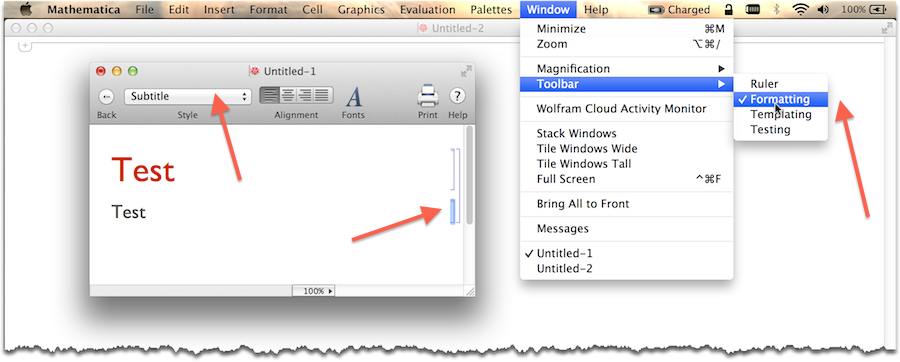Select justified alignment in the Alignment control

pos(323,95)
